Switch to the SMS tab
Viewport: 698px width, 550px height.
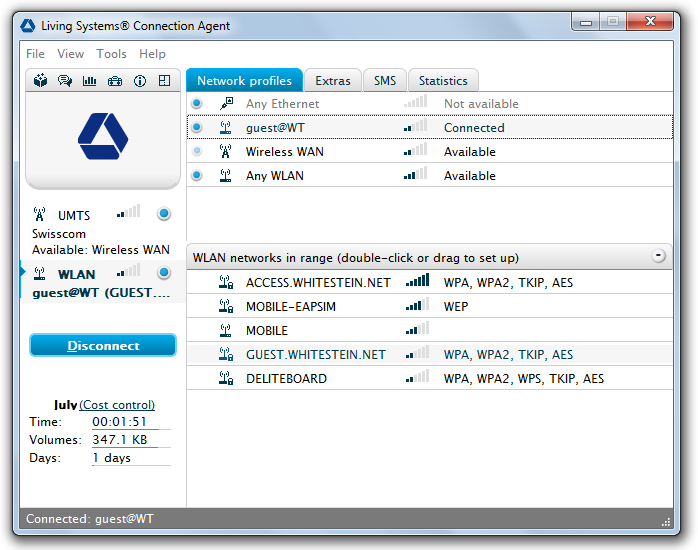tap(385, 81)
